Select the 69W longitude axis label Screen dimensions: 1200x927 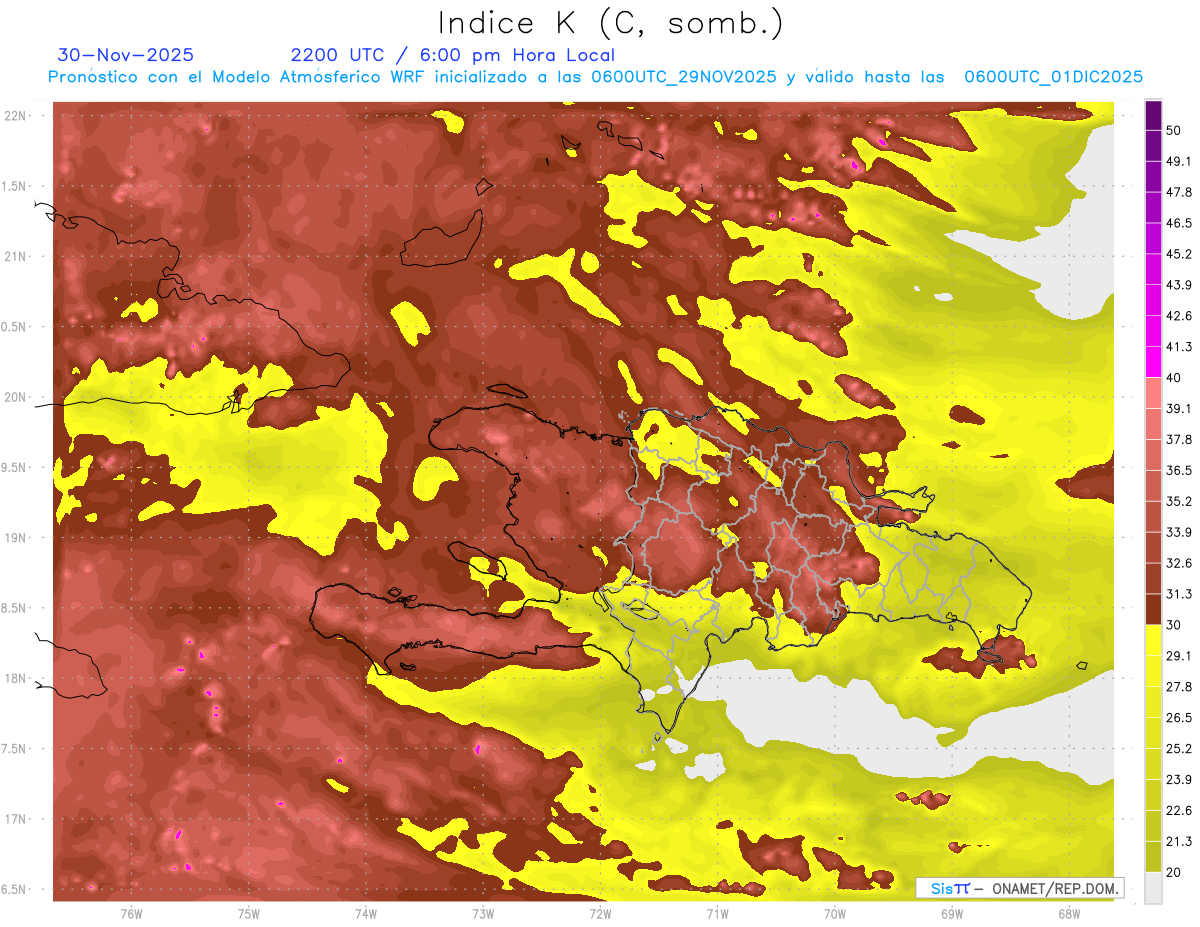(x=952, y=913)
